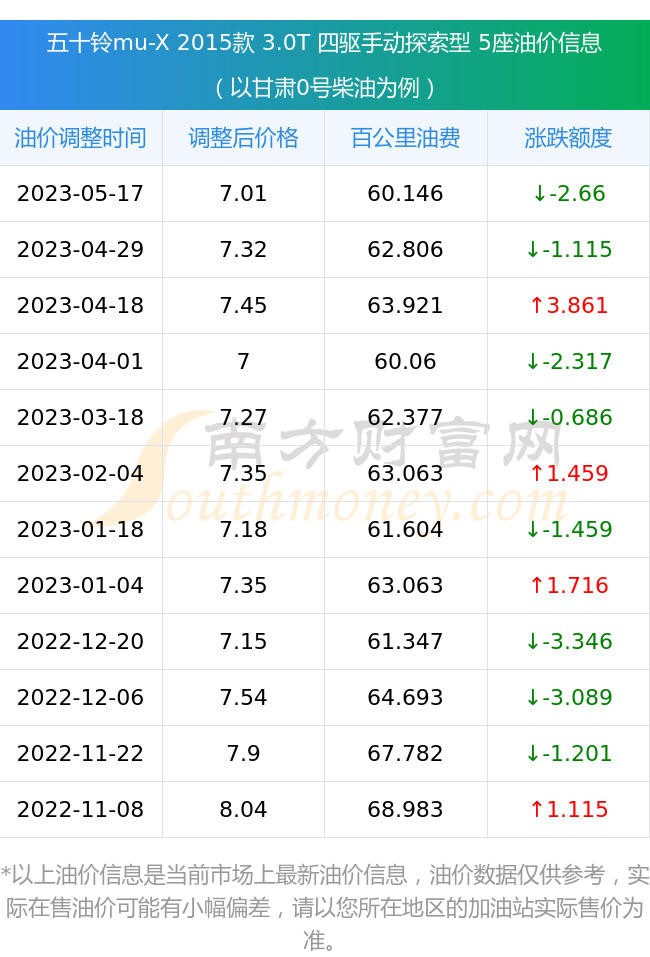Click the 百公里油费 column header
This screenshot has width=650, height=957.
click(406, 138)
